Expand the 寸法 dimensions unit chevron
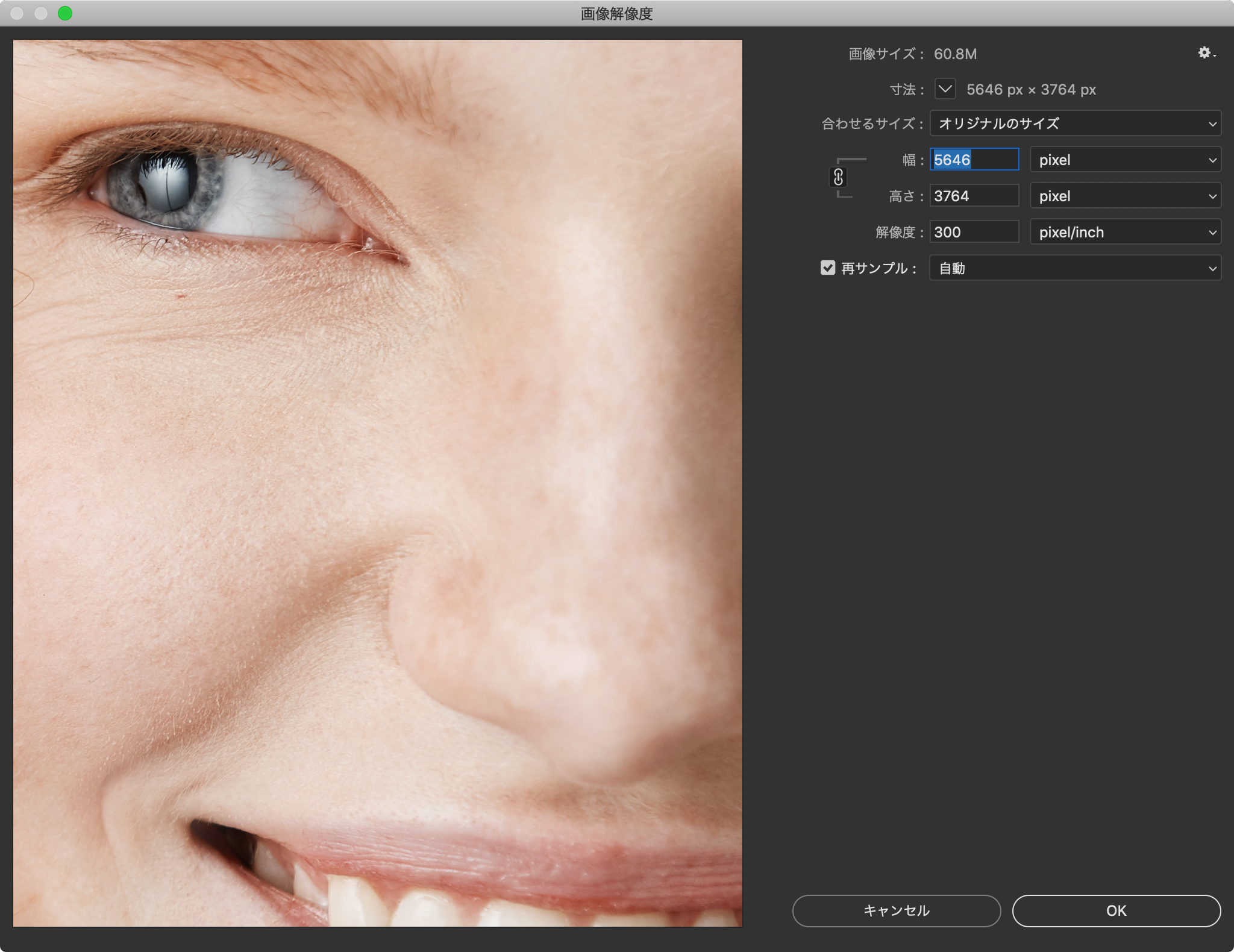This screenshot has width=1234, height=952. click(945, 89)
